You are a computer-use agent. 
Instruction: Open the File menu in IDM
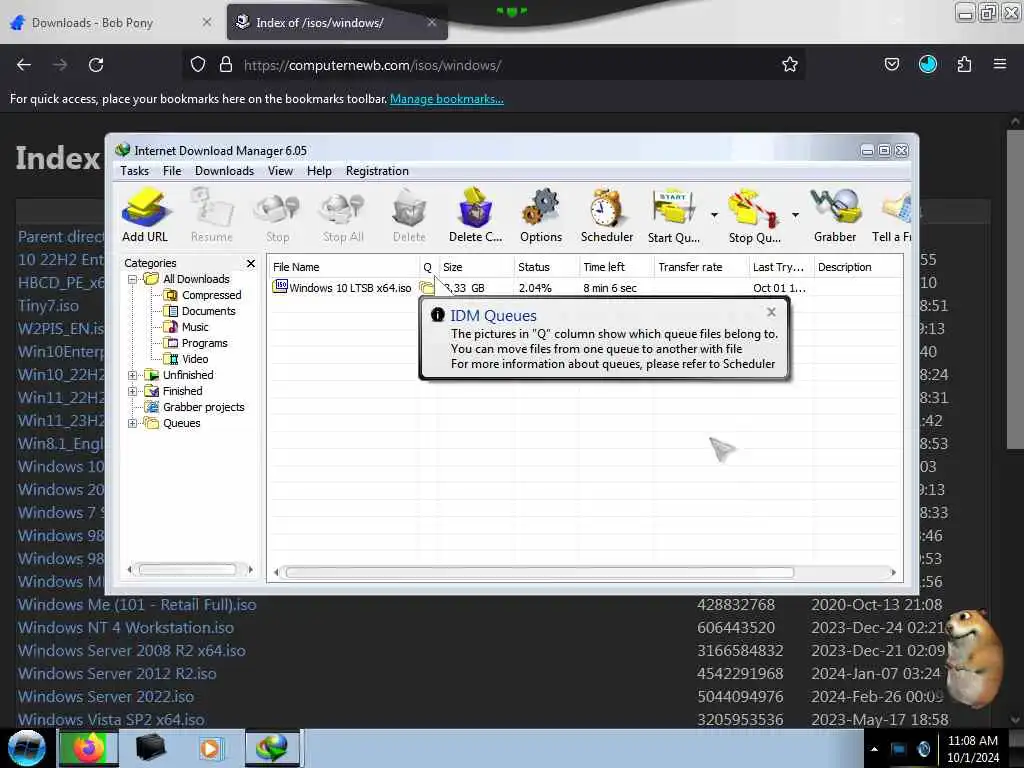coord(172,171)
